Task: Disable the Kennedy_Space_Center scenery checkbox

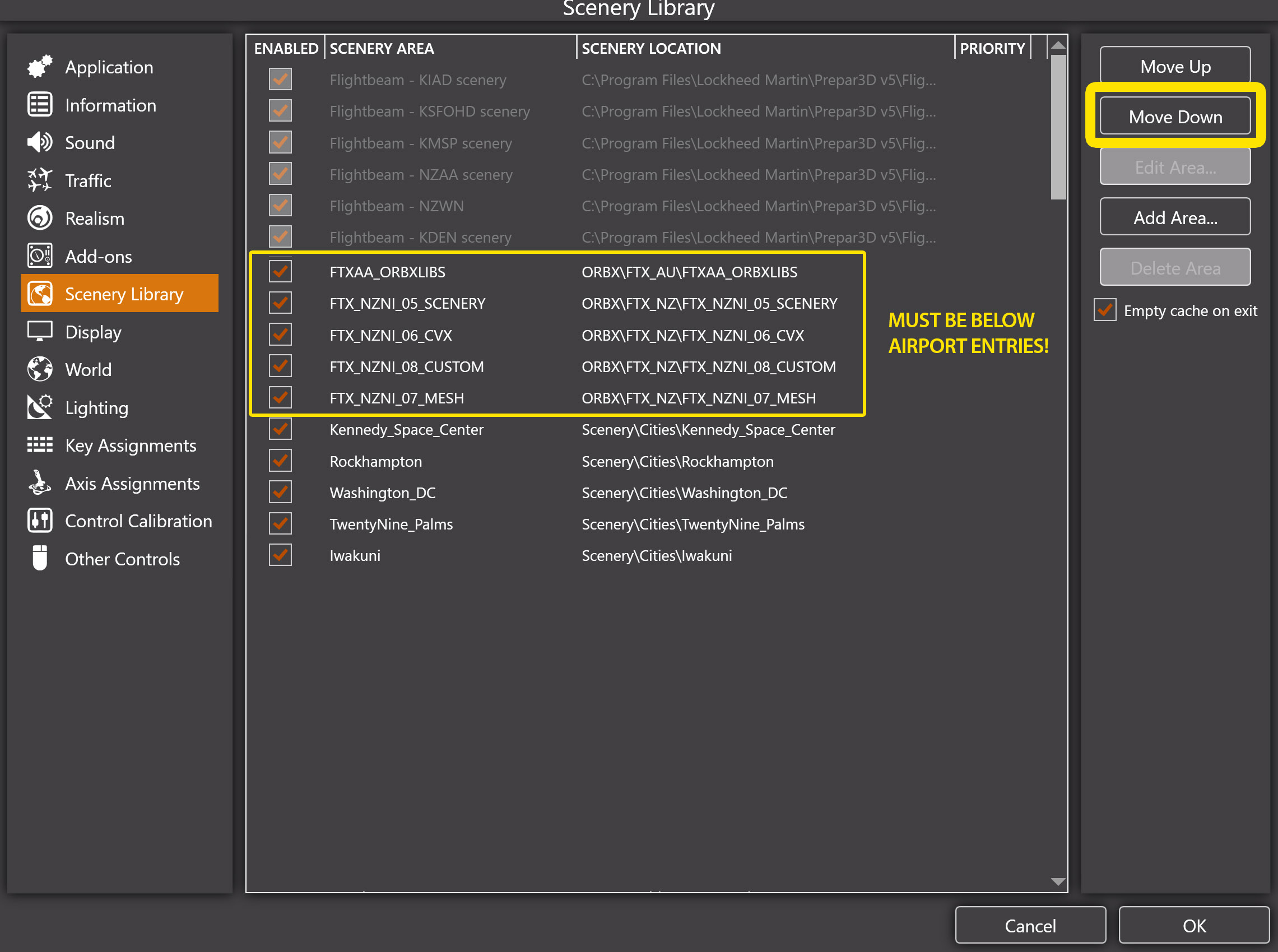Action: pos(281,429)
